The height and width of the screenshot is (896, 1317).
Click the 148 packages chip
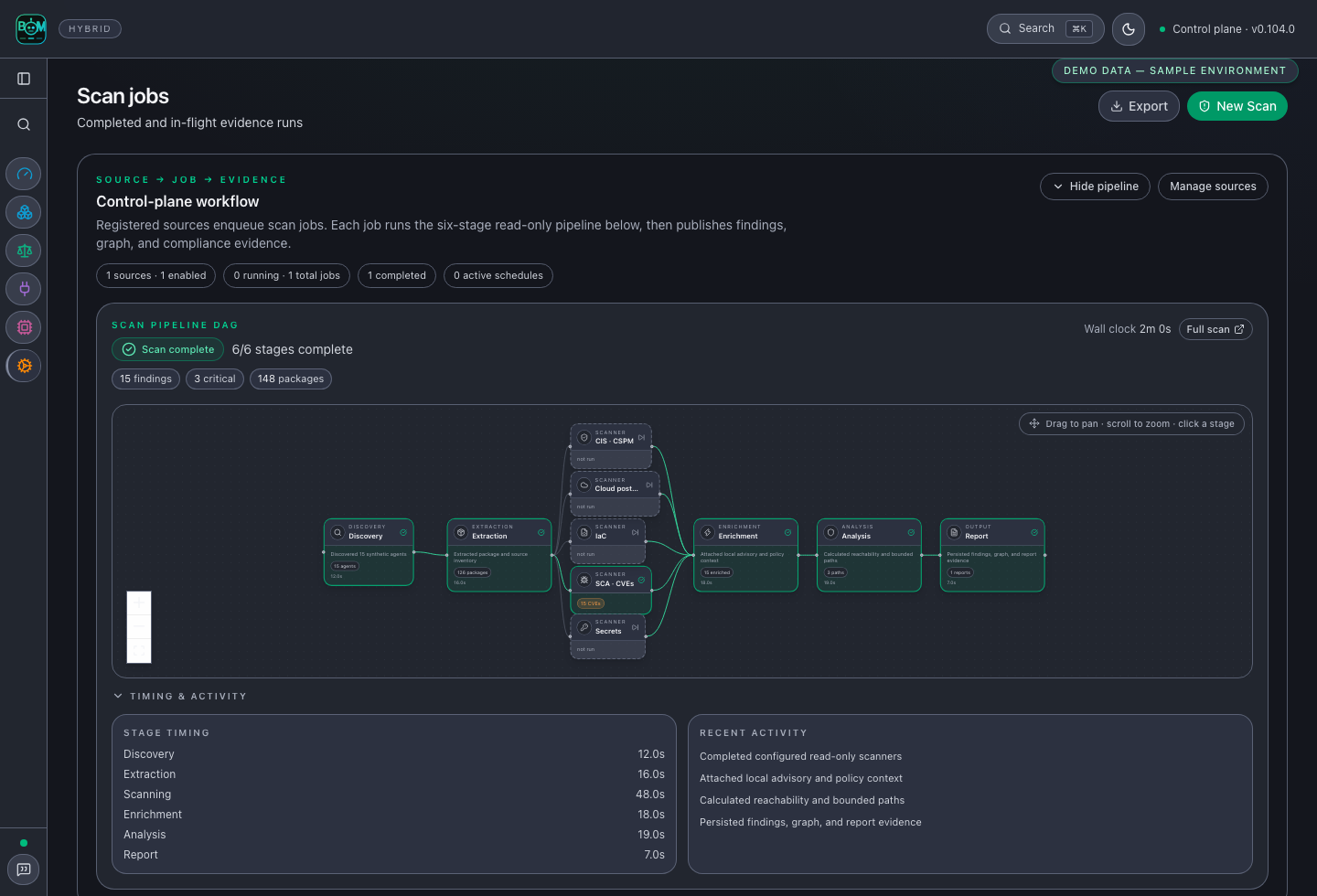click(291, 379)
